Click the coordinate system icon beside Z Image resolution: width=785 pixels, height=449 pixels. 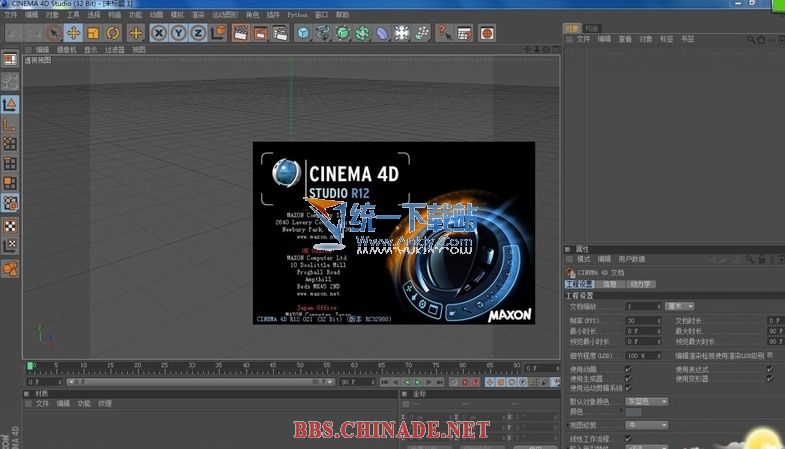[218, 33]
